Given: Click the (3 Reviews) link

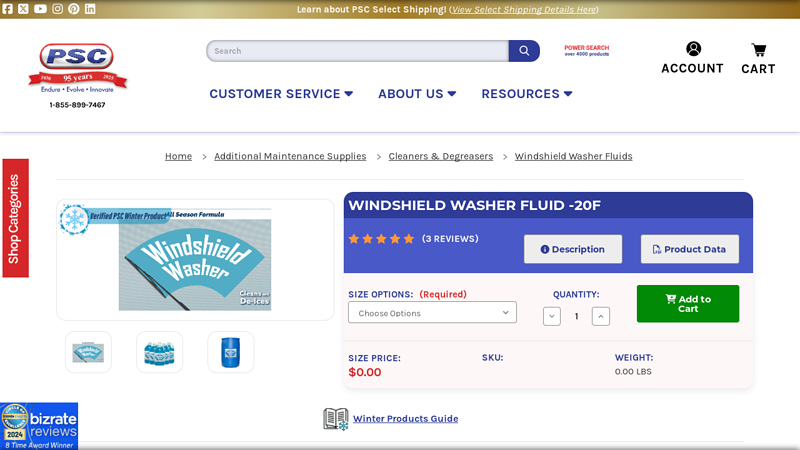Looking at the screenshot, I should (x=450, y=239).
